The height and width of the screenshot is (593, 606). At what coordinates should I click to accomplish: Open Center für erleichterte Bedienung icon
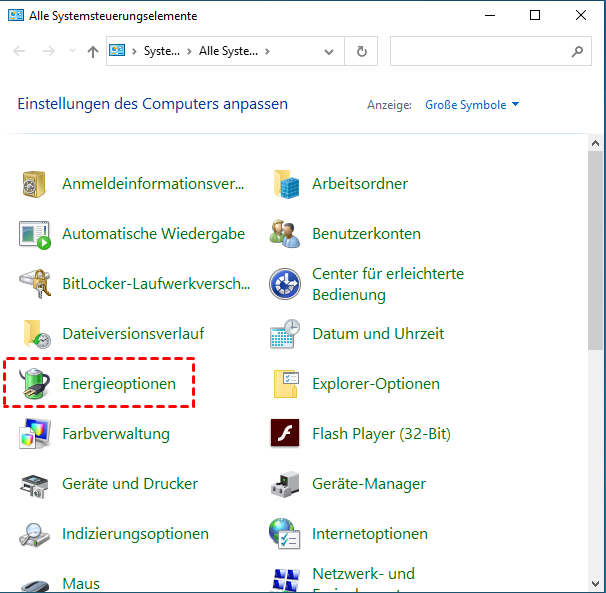coord(285,284)
